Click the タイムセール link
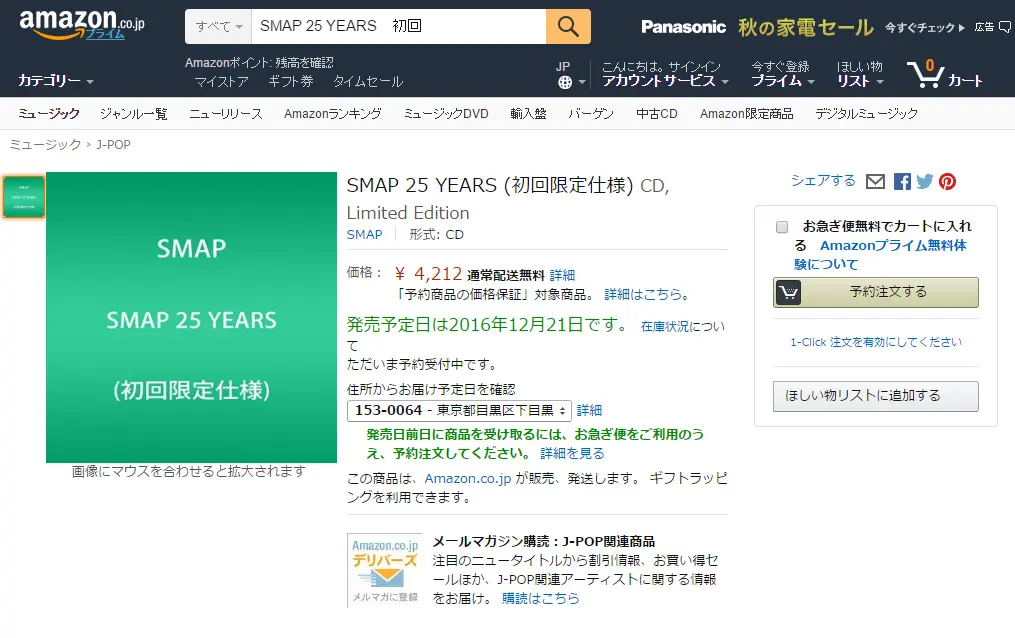This screenshot has width=1015, height=638. click(x=368, y=82)
